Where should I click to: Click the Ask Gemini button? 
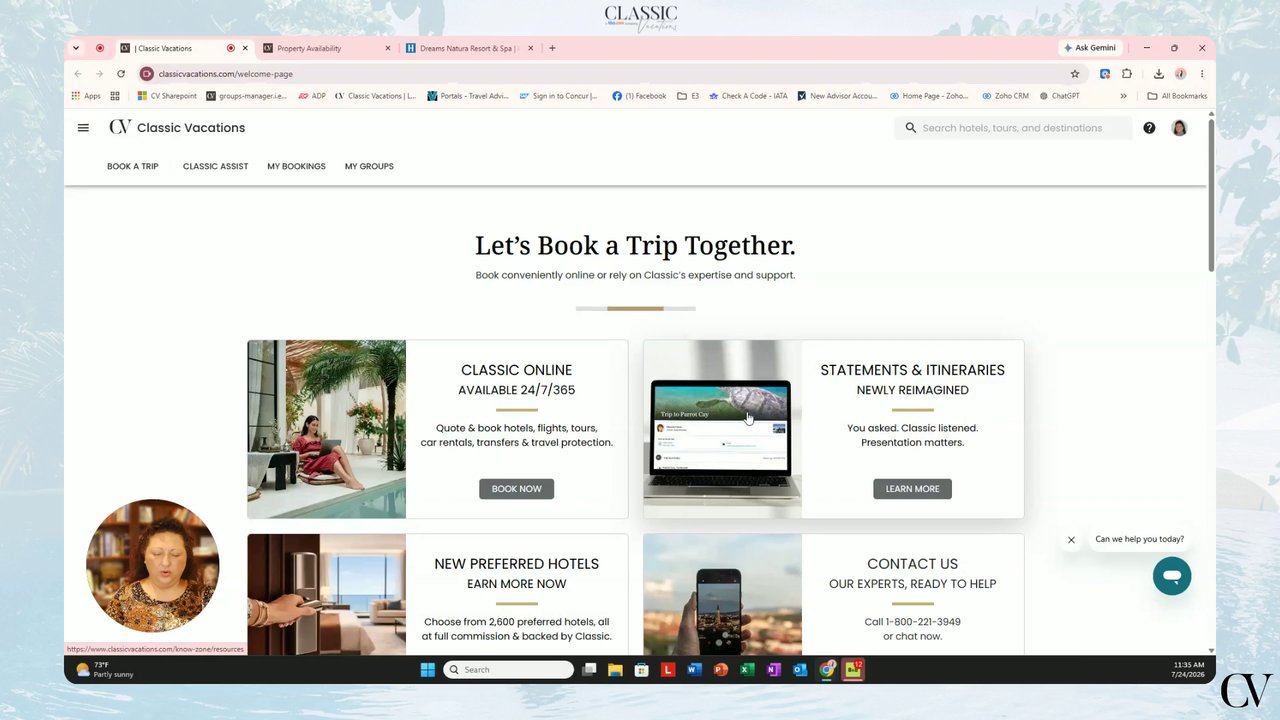[x=1090, y=48]
